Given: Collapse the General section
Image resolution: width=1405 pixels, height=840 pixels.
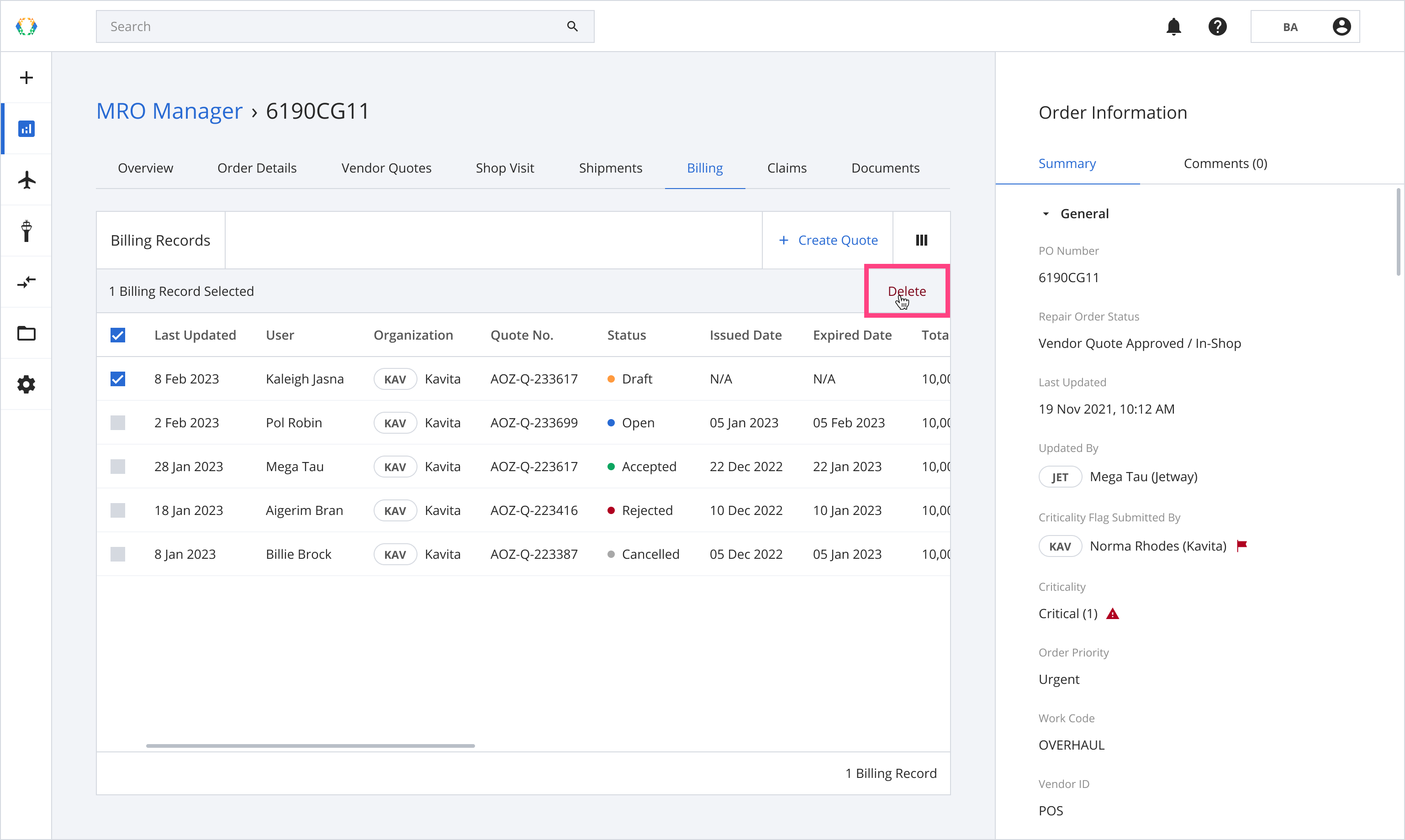Looking at the screenshot, I should (1046, 214).
